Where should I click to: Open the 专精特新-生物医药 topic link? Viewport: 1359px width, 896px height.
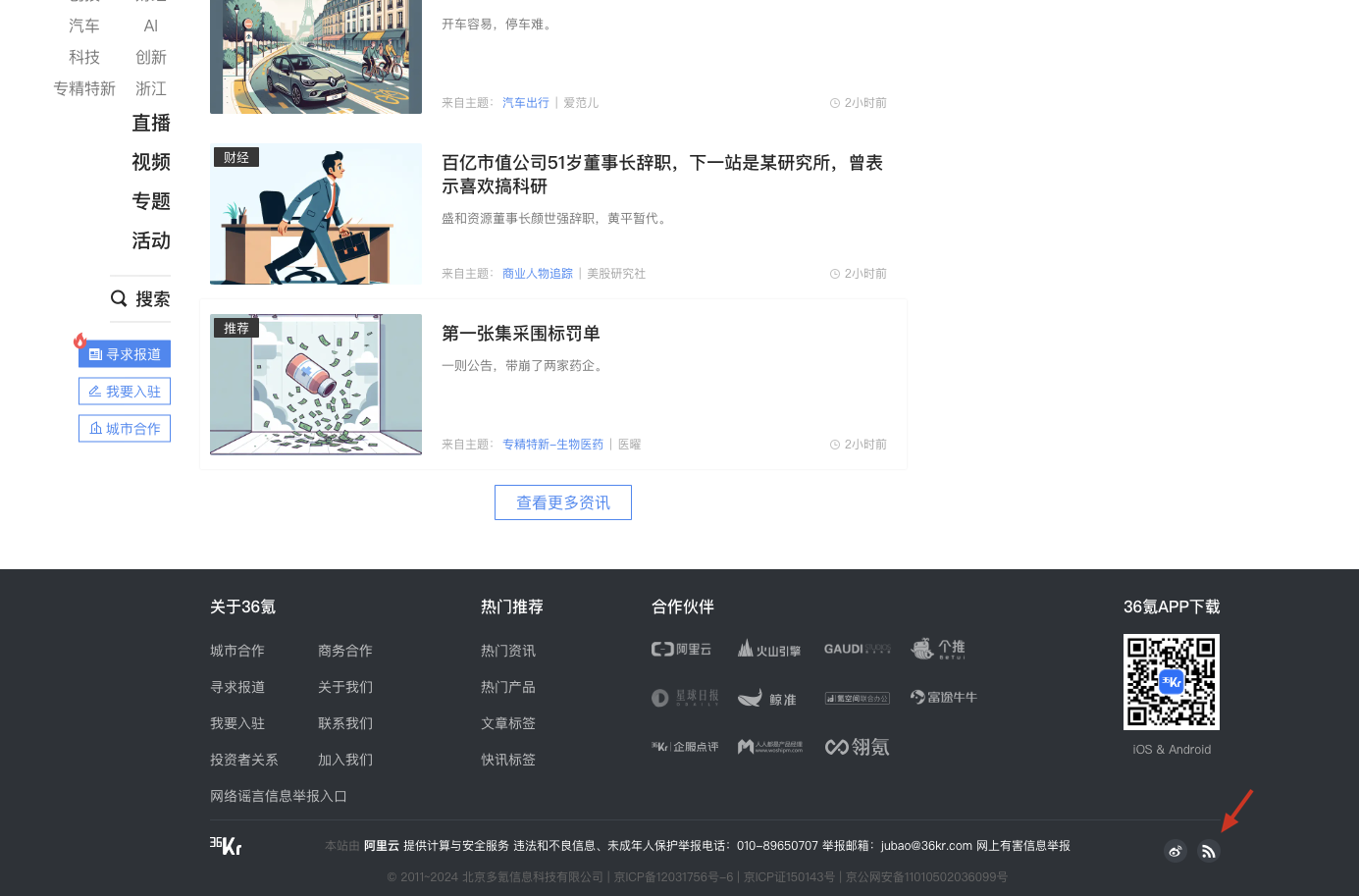[x=553, y=445]
